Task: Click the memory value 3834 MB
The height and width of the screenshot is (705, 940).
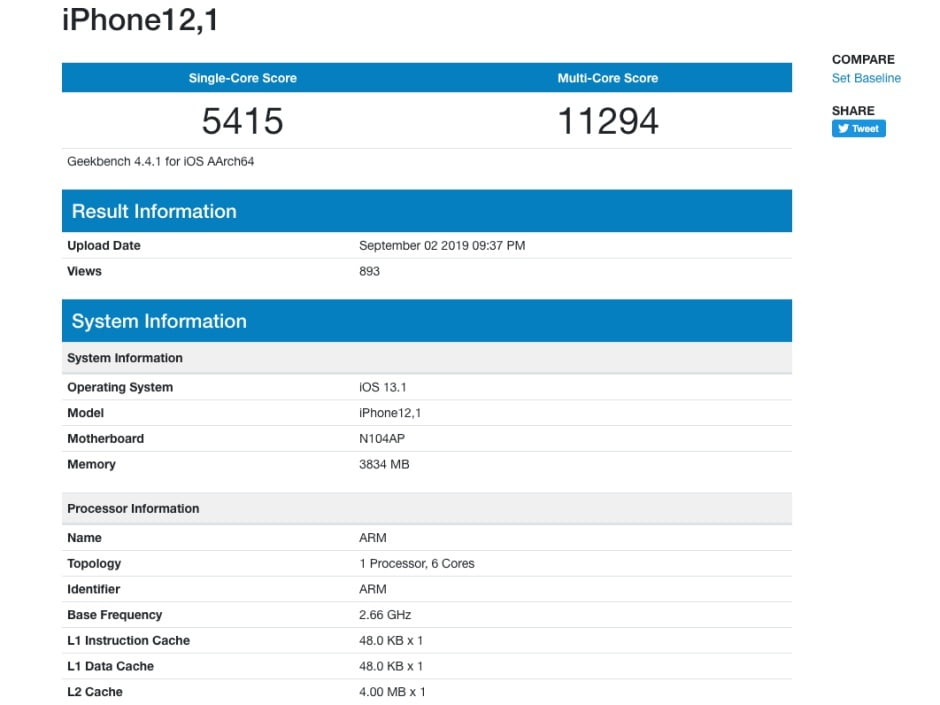Action: [x=384, y=464]
